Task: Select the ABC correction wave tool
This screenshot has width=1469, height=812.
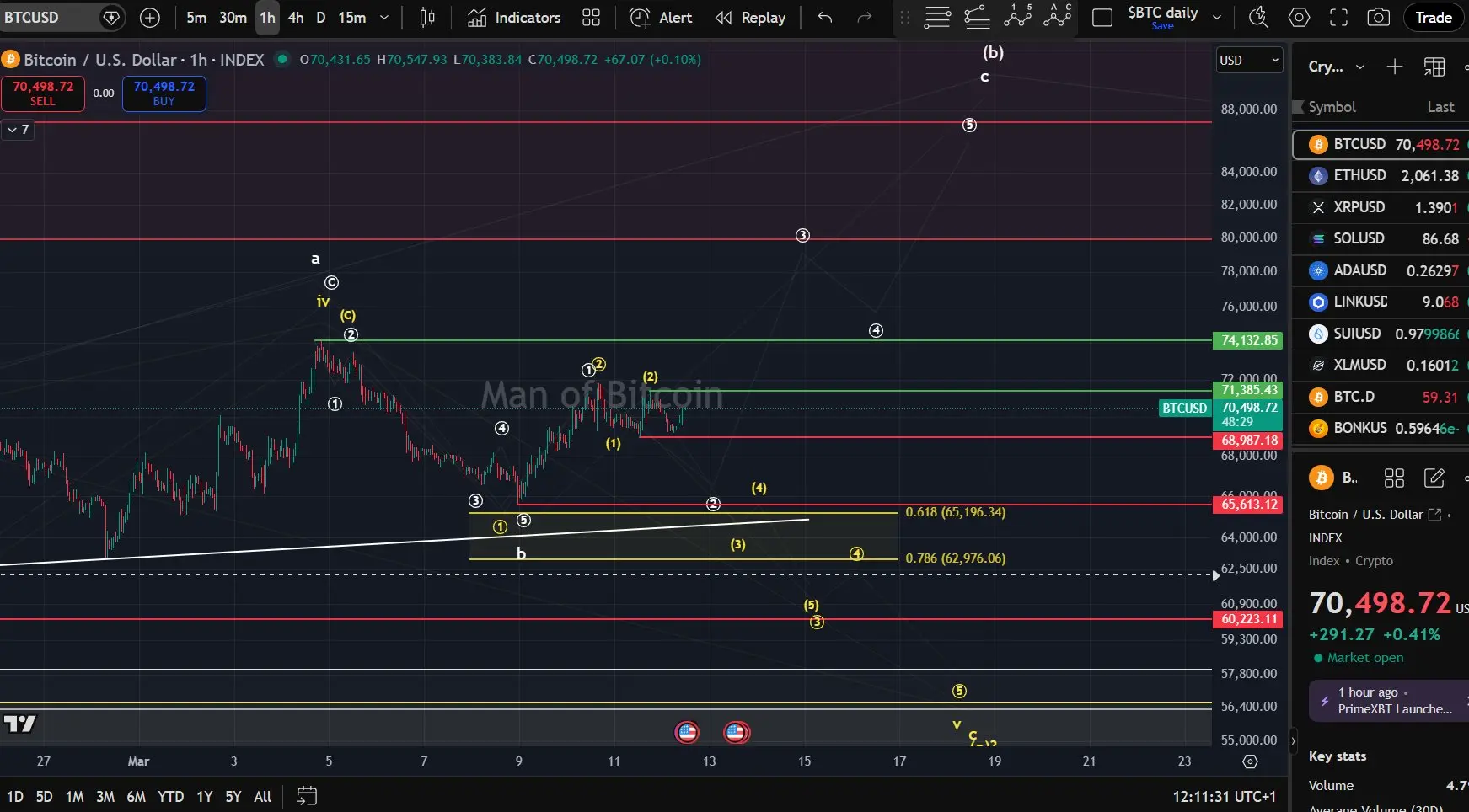Action: (1058, 16)
